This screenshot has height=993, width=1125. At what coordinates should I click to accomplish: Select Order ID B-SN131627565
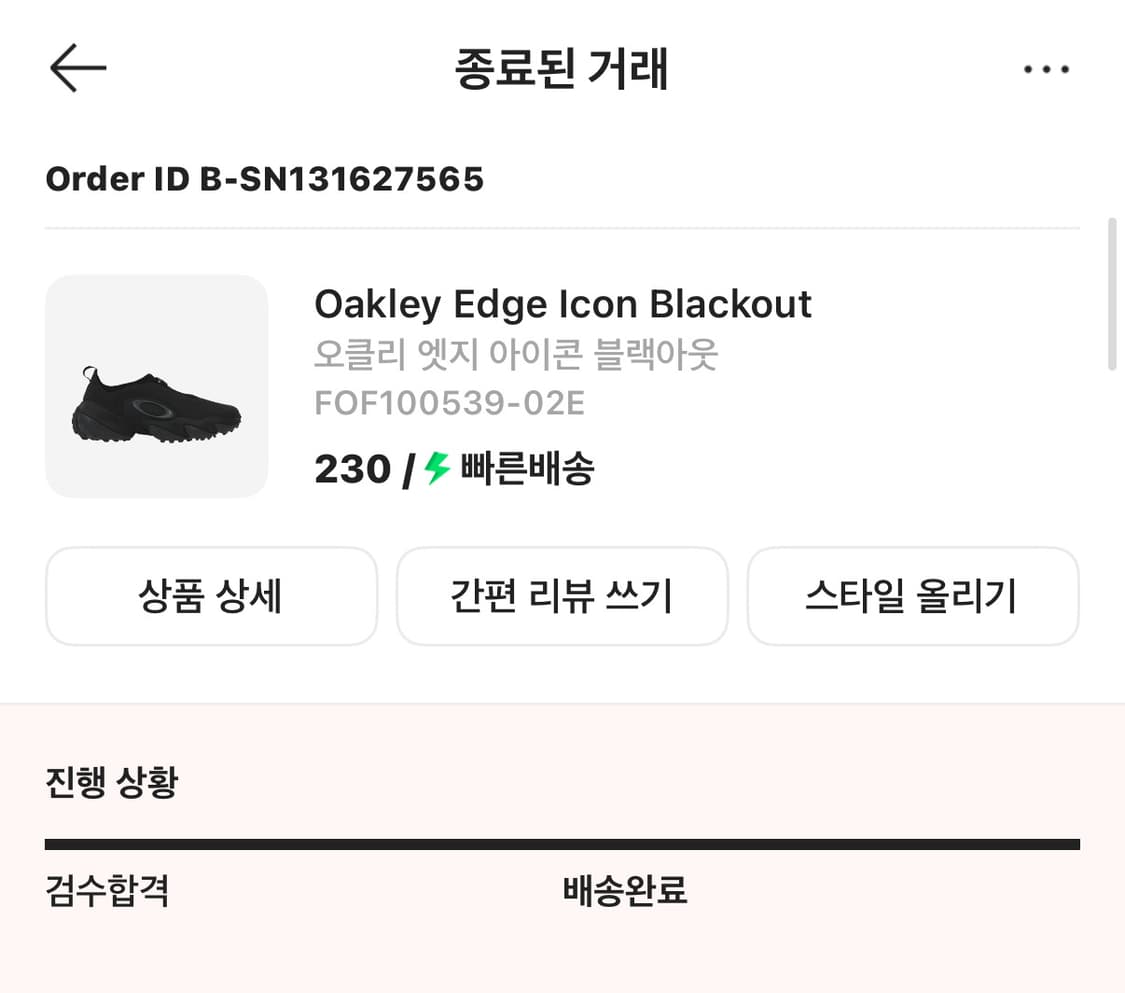(x=264, y=179)
